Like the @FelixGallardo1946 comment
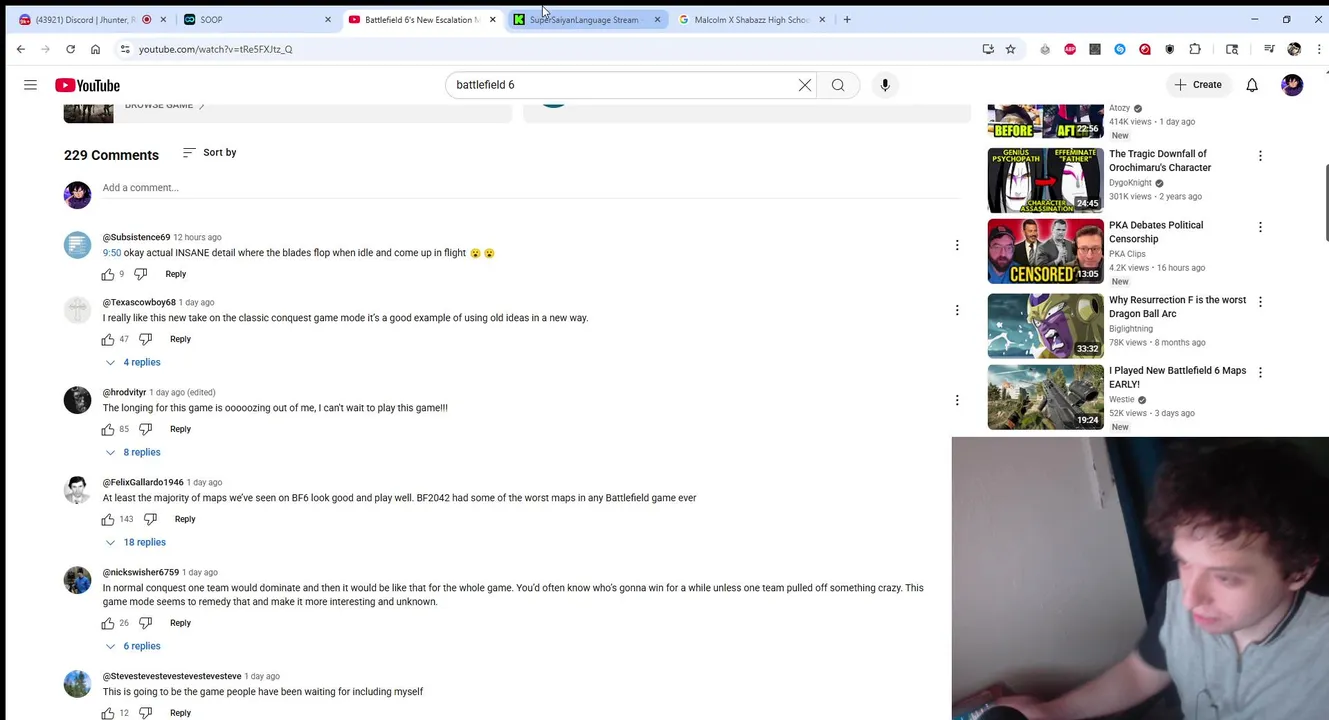Screen dimensions: 1329x720 point(108,519)
